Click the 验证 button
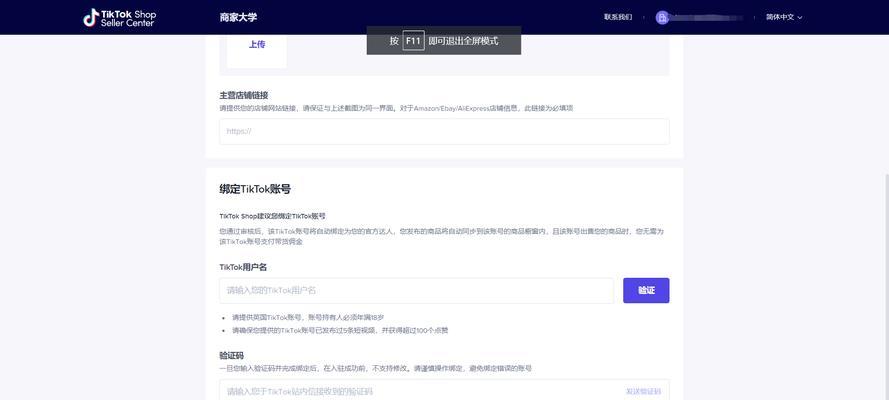The width and height of the screenshot is (889, 400). pos(646,291)
